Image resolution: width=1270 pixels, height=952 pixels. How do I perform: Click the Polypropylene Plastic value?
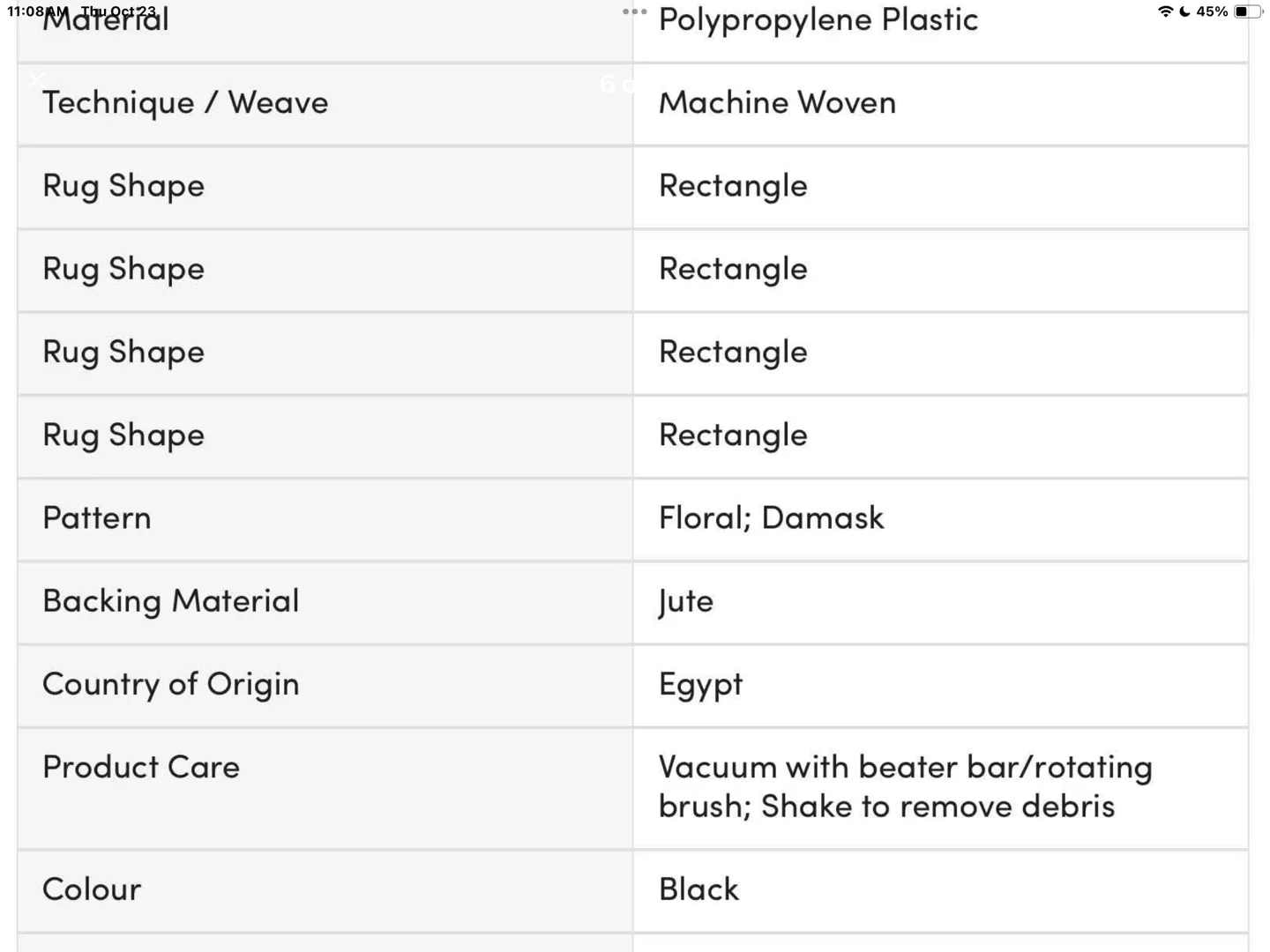(x=818, y=19)
